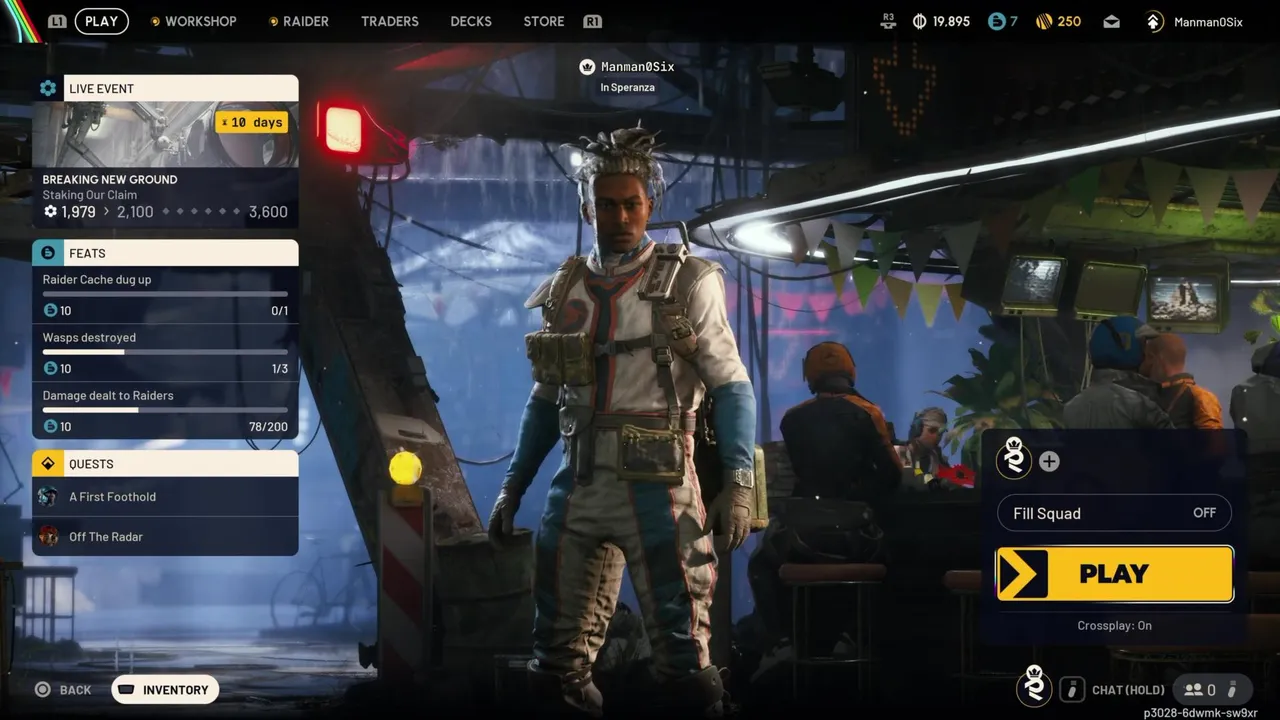The height and width of the screenshot is (720, 1280).
Task: Click Off The Radar quest trader portrait
Action: click(x=48, y=537)
